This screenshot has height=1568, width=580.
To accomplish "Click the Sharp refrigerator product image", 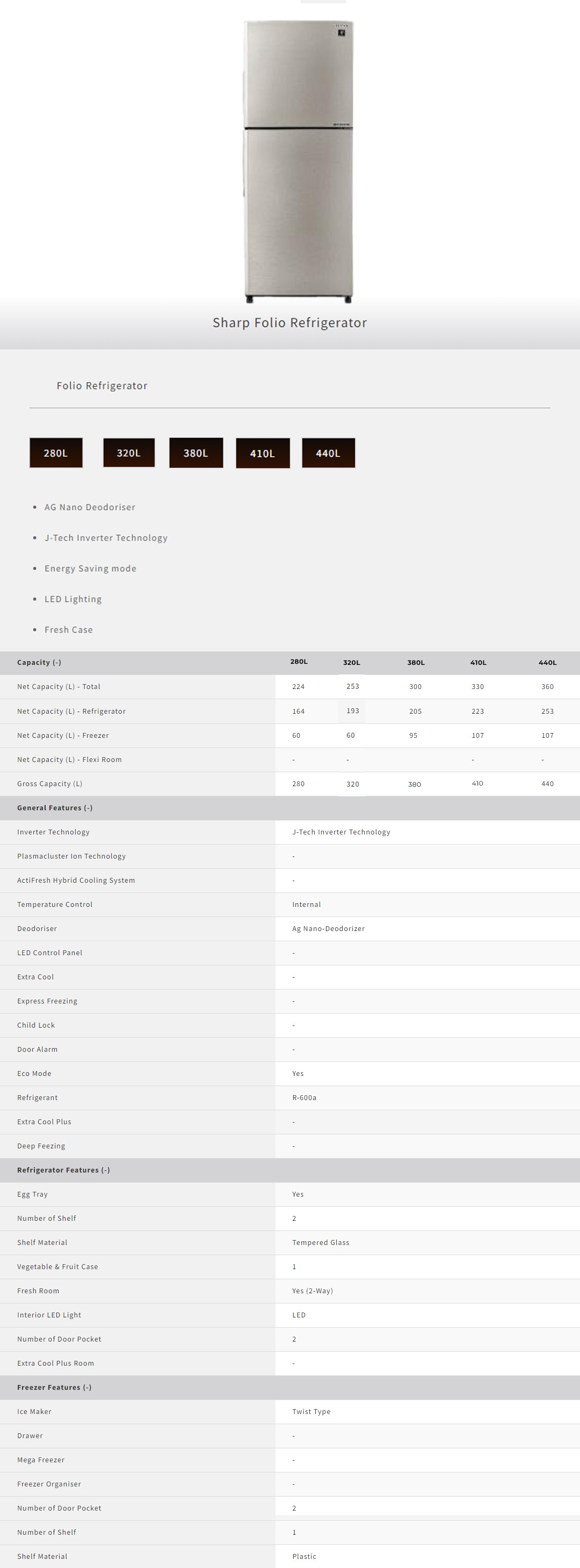I will [x=298, y=162].
